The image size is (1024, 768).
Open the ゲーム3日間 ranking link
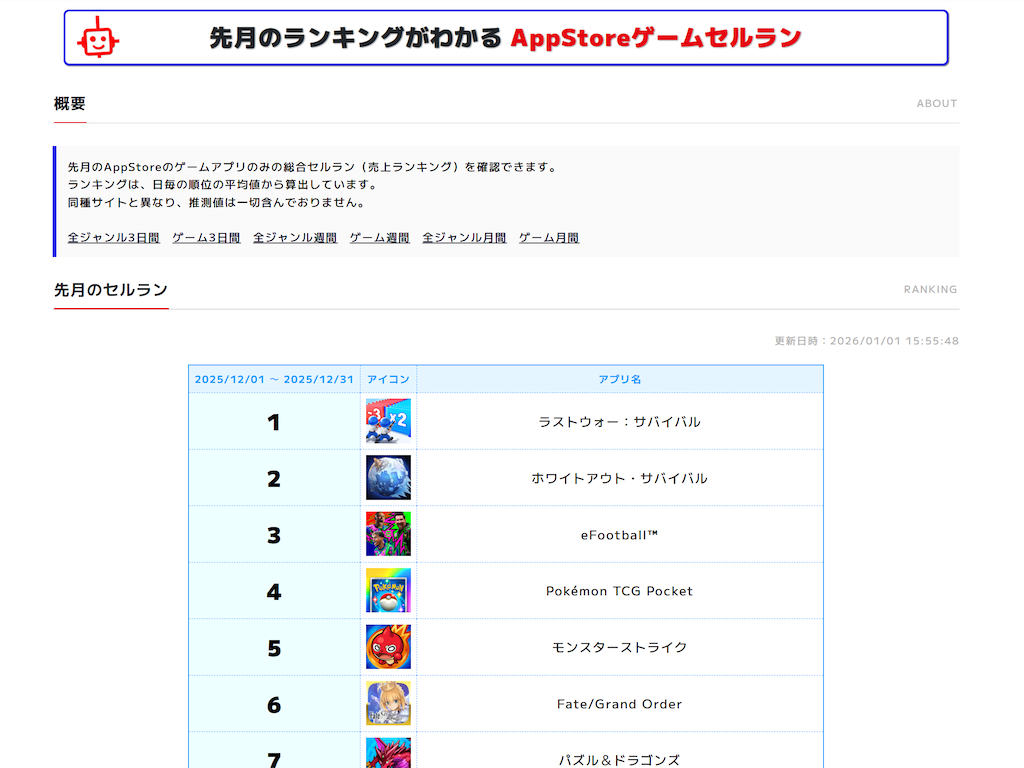tap(206, 238)
